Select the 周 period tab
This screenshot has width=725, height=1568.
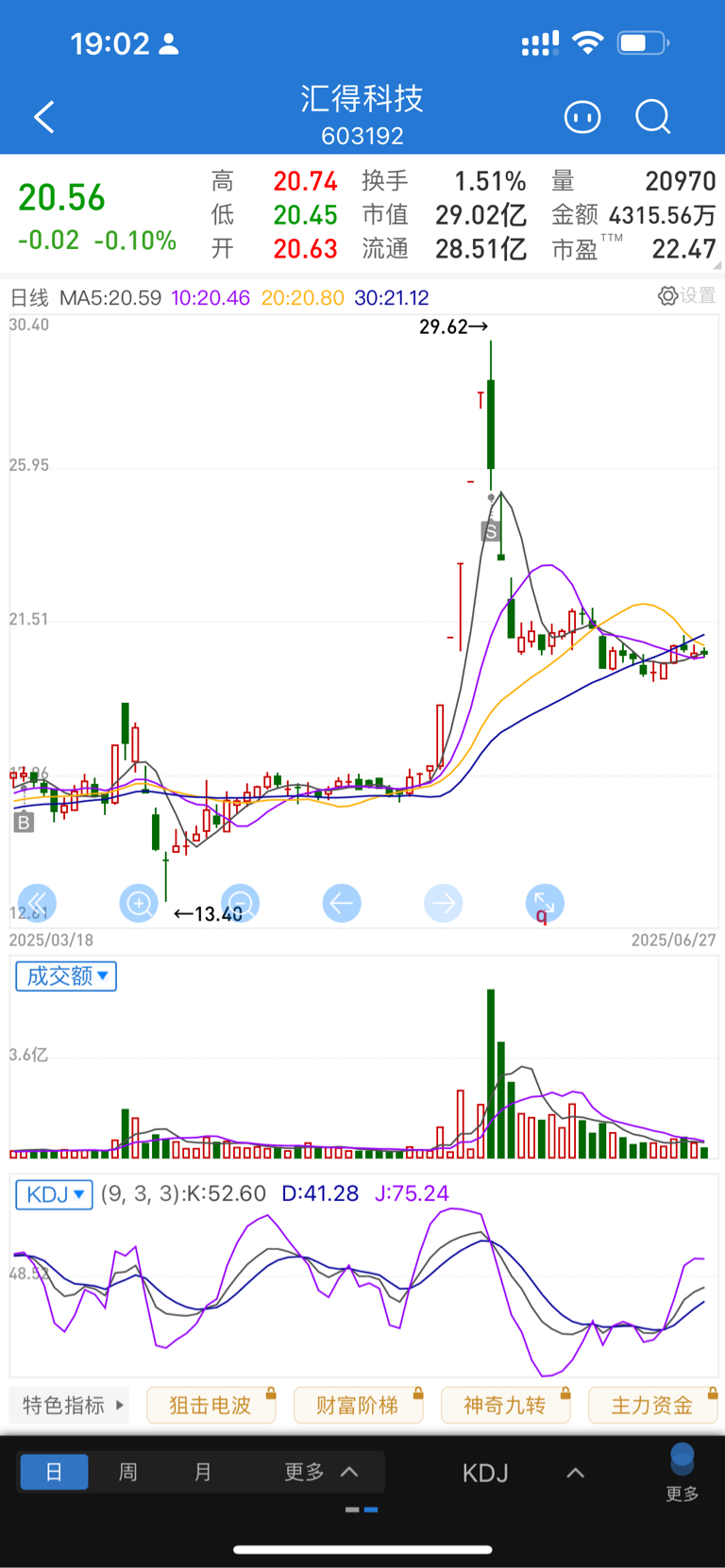[x=128, y=1472]
